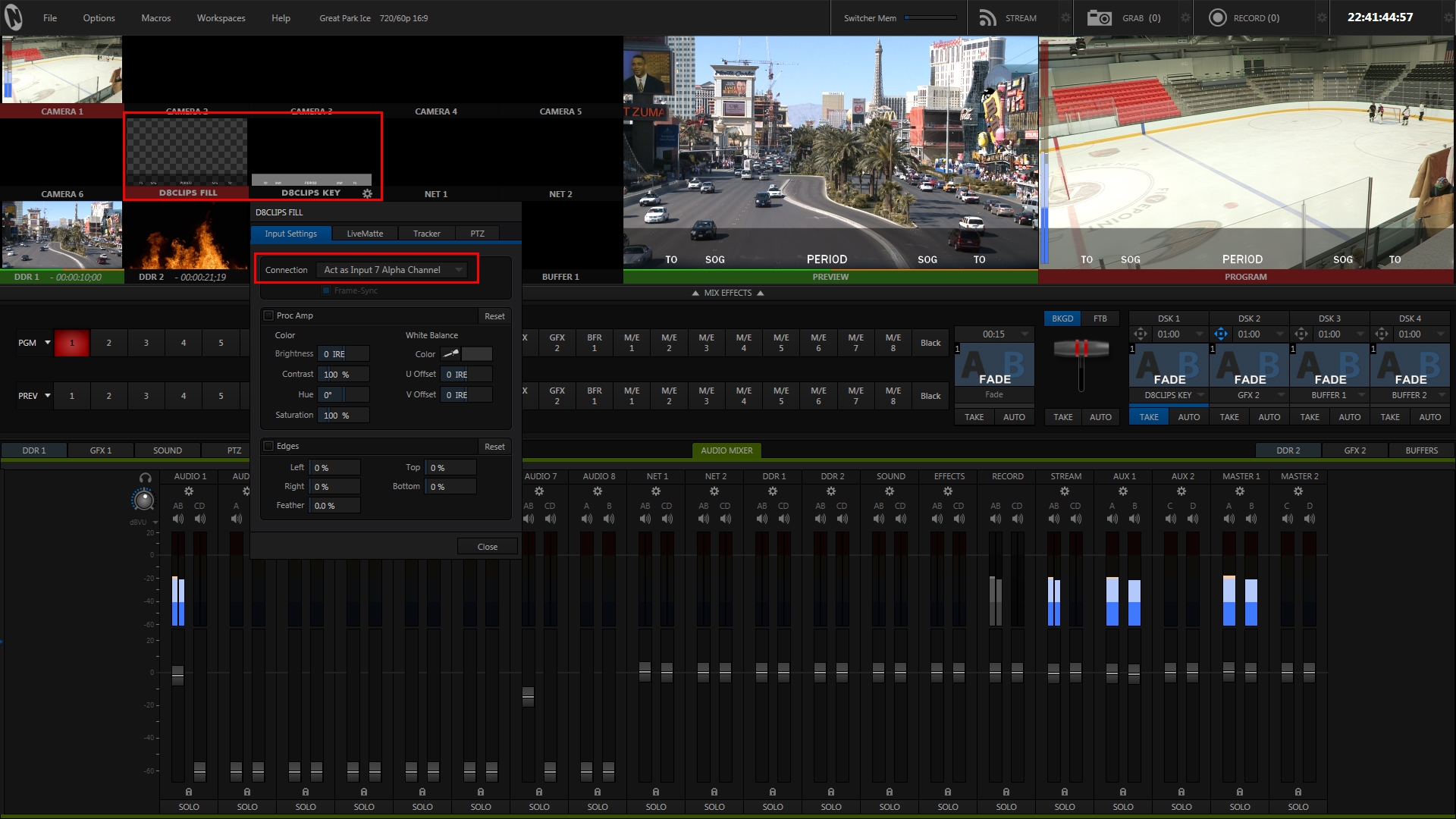Switch to the LiveMatte tab
1456x819 pixels.
pyautogui.click(x=365, y=234)
